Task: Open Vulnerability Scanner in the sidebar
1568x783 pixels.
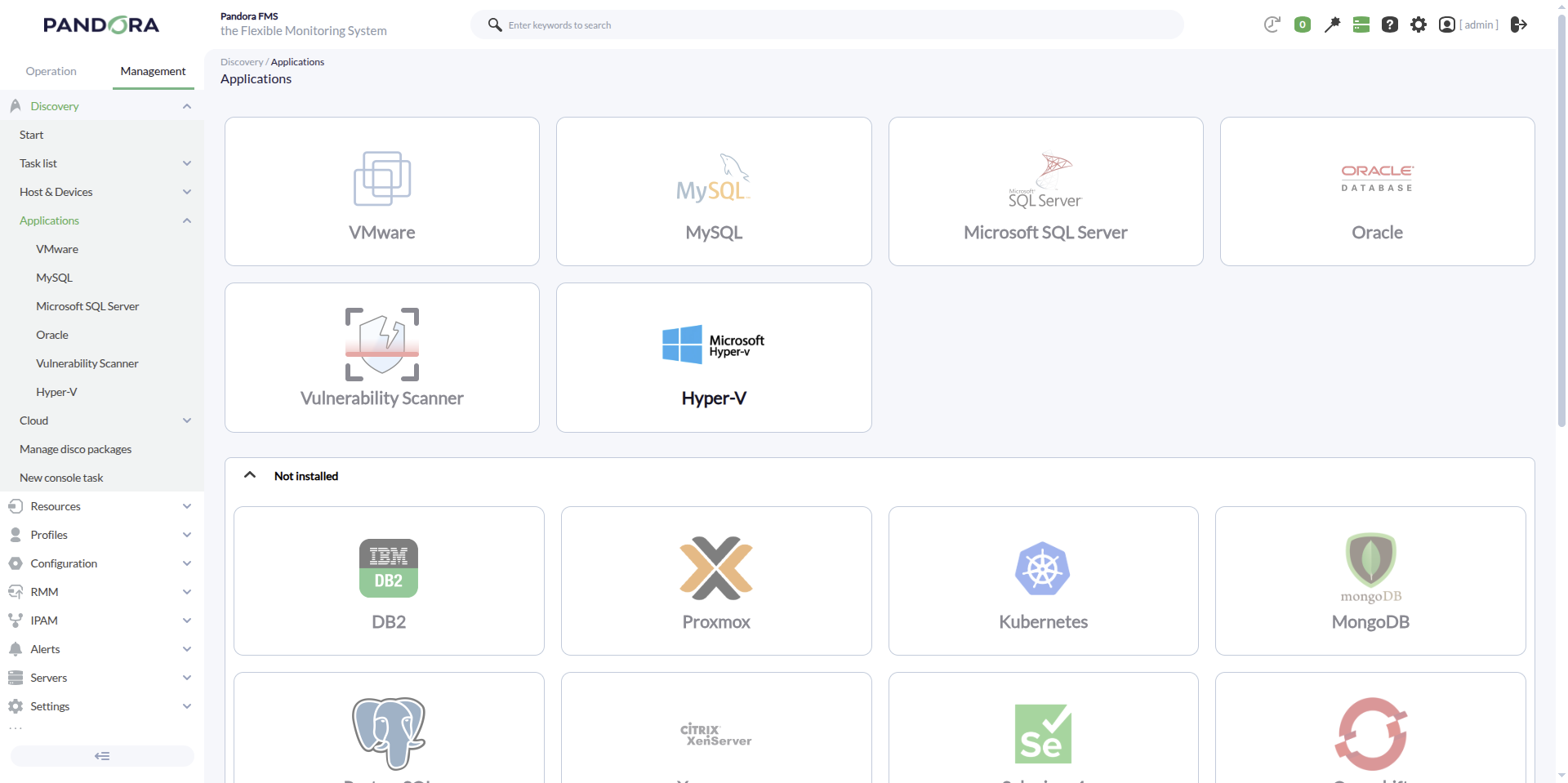Action: 87,363
